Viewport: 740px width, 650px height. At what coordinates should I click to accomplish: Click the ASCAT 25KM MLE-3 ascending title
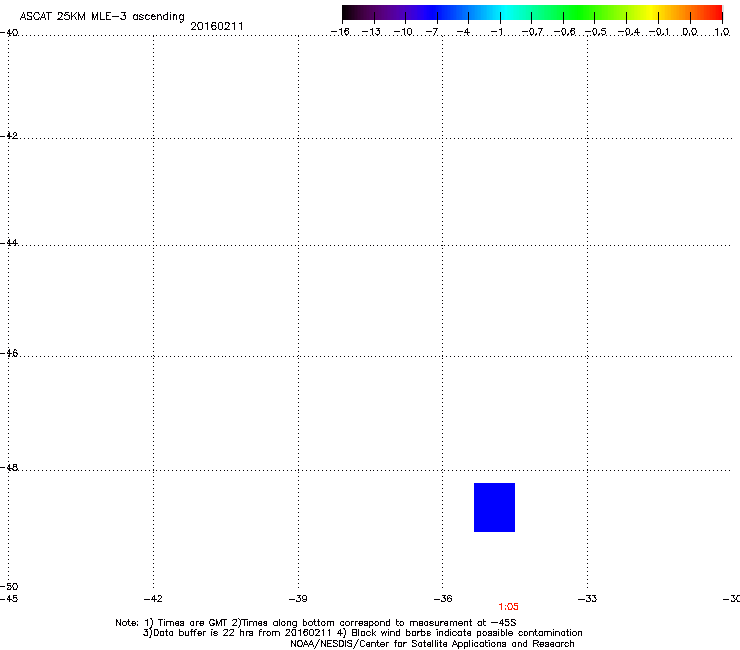pos(102,17)
